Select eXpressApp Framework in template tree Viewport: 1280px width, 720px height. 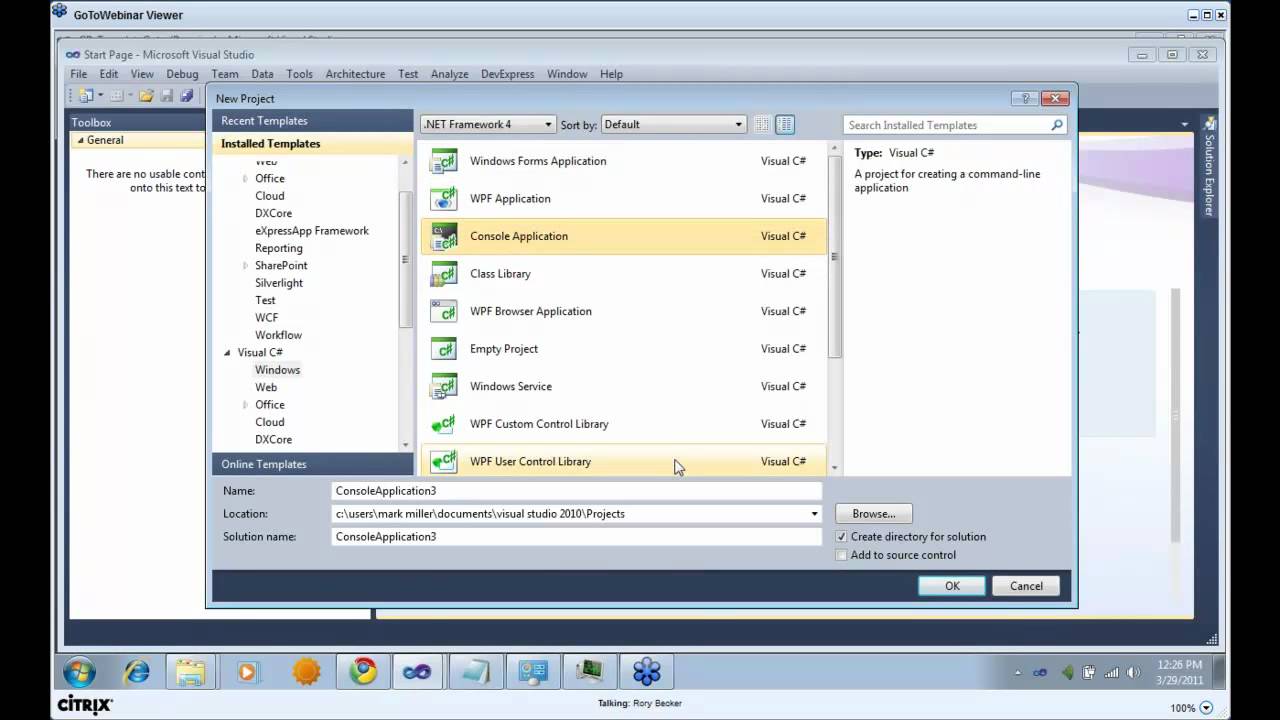[x=312, y=231]
